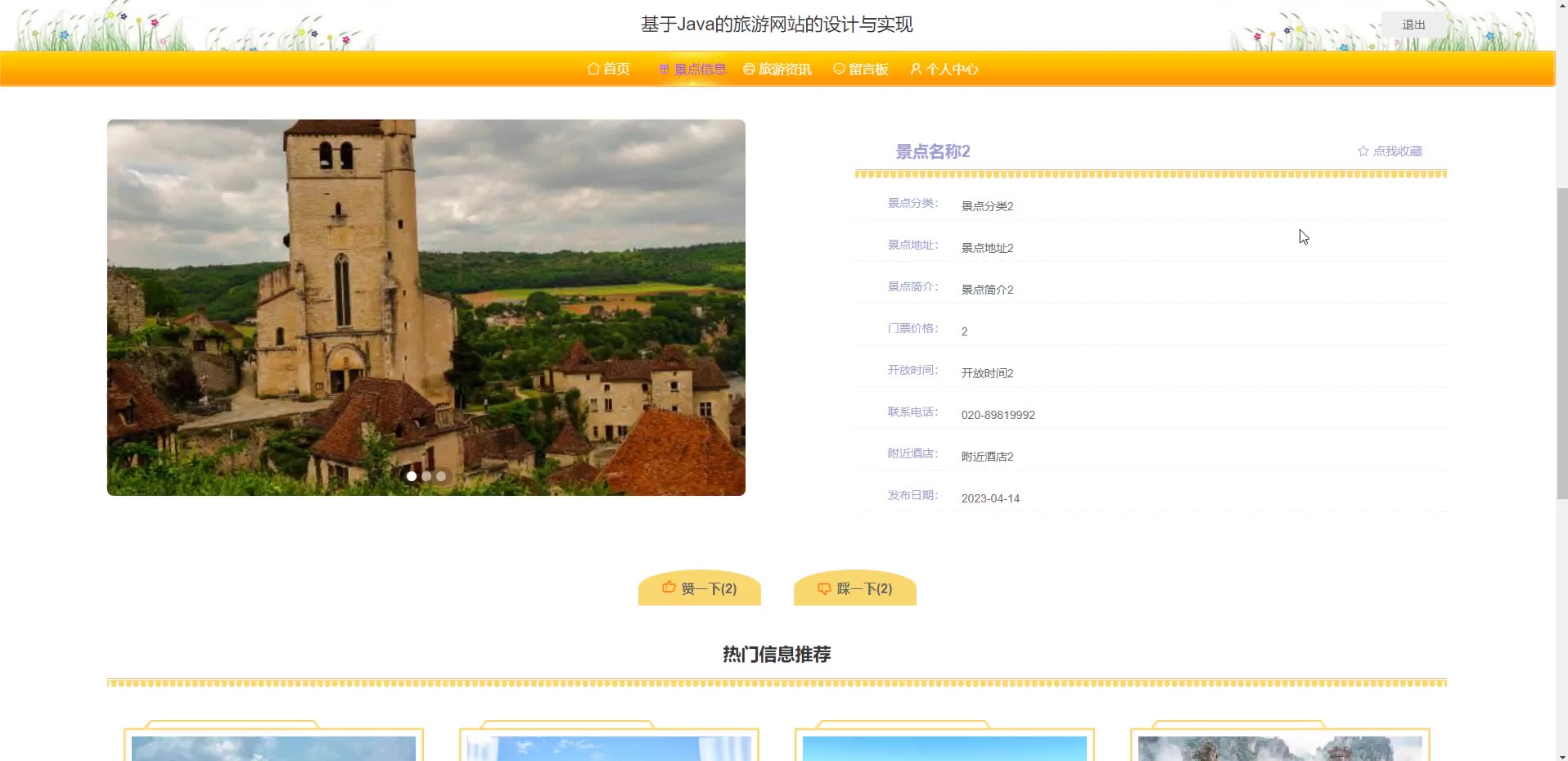Click the publish date 2023-04-14
The width and height of the screenshot is (1568, 761).
click(x=990, y=498)
